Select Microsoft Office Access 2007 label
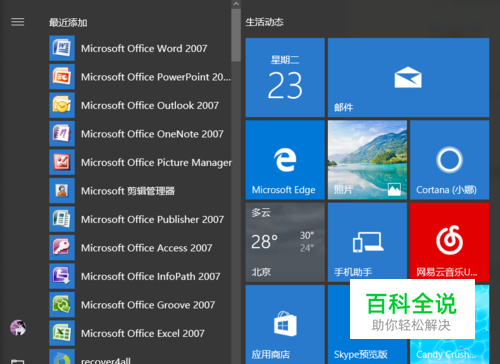Image resolution: width=500 pixels, height=364 pixels. tap(146, 248)
